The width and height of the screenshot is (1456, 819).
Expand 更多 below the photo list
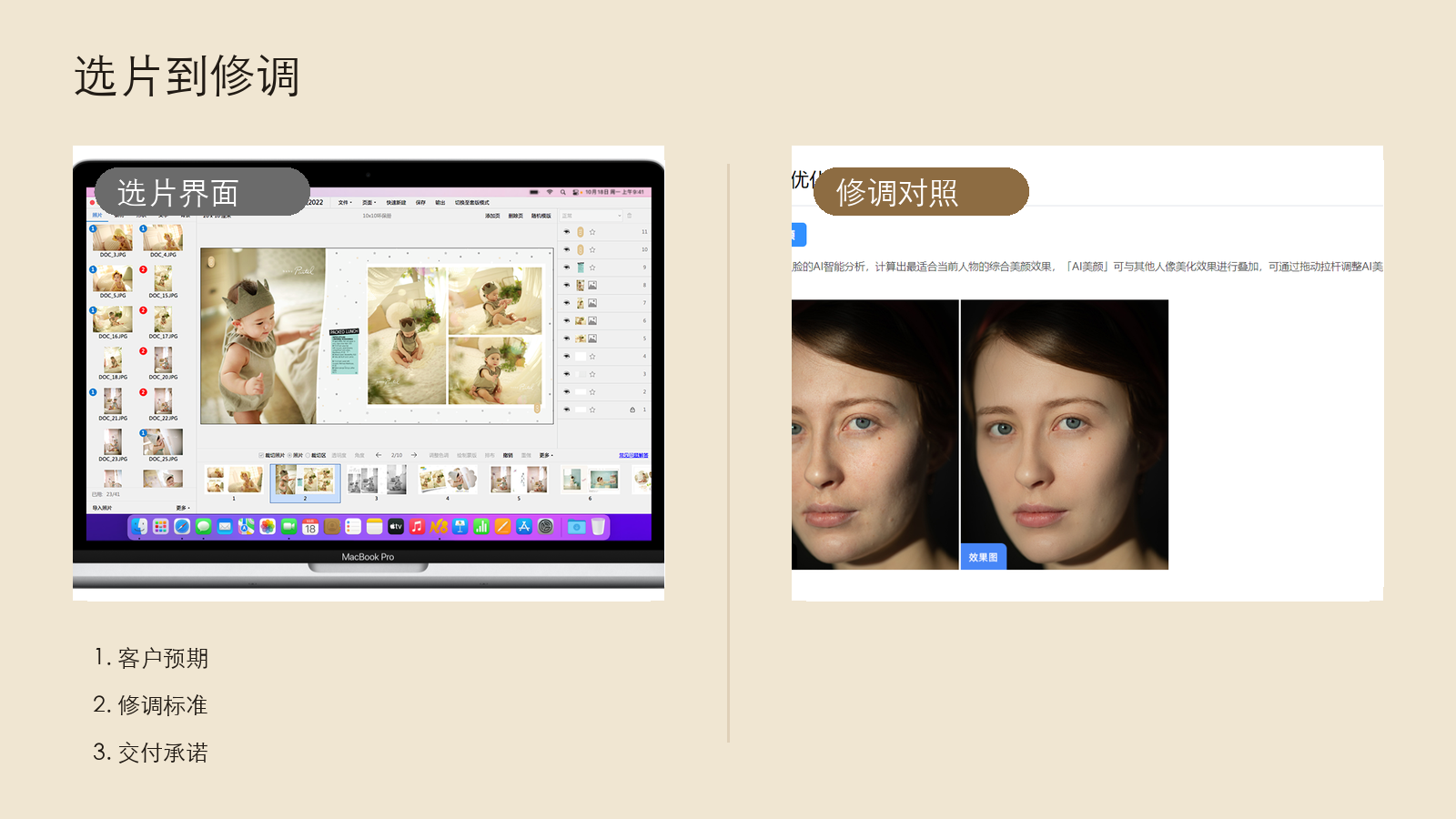[x=183, y=508]
